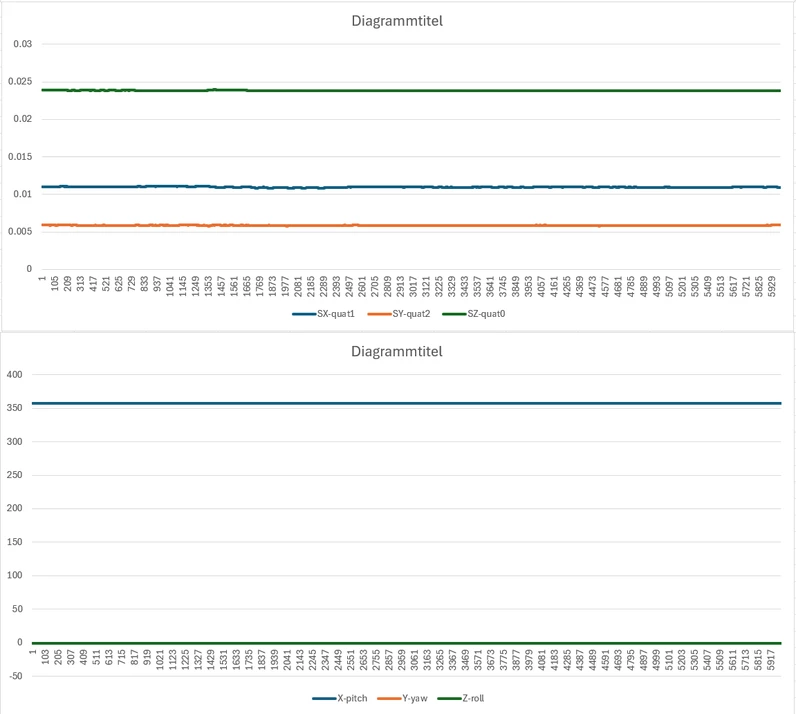Click the 350 axis label
The image size is (796, 714).
pos(15,408)
